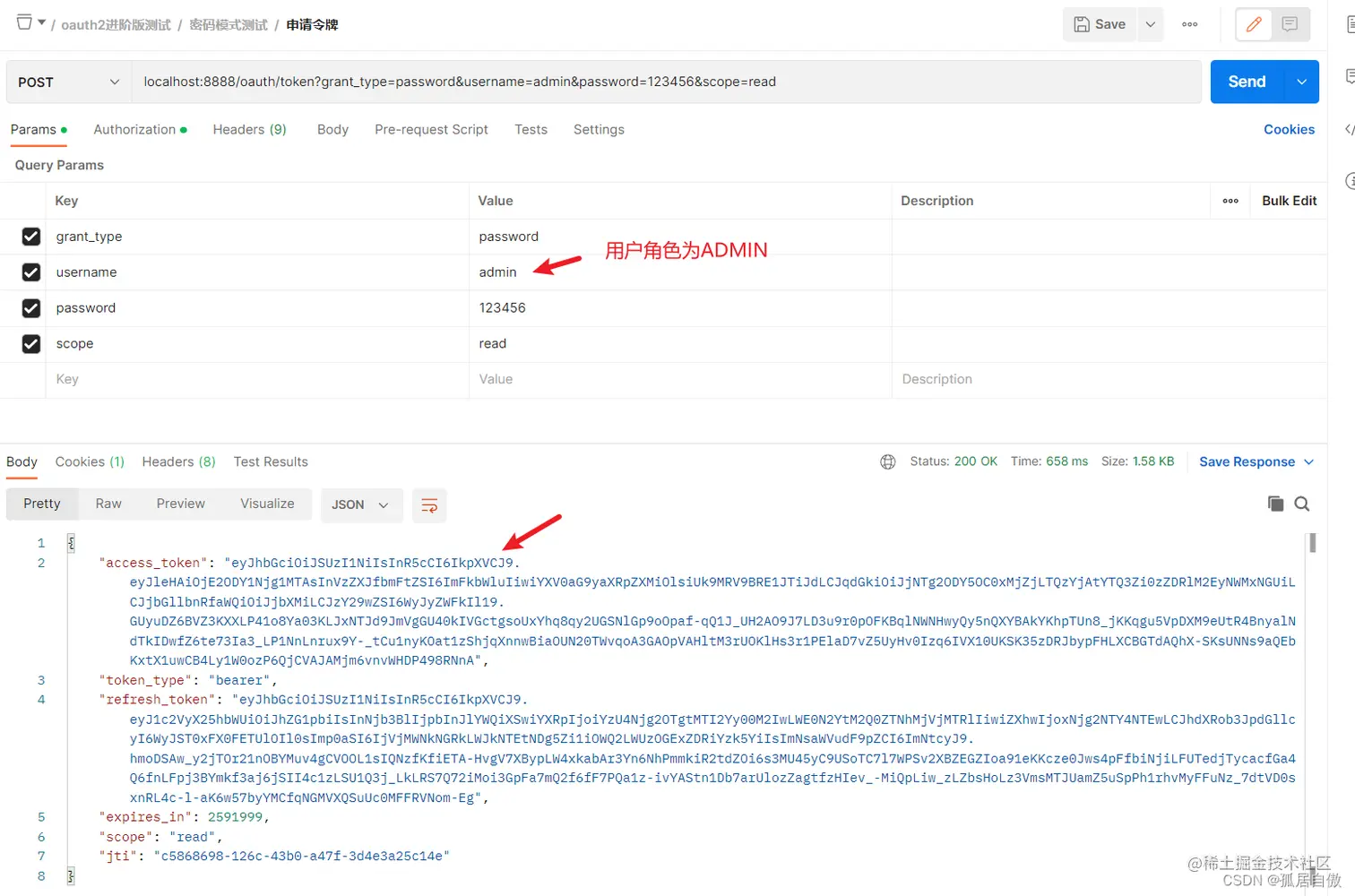Search the response with the magnifier icon

tap(1302, 504)
